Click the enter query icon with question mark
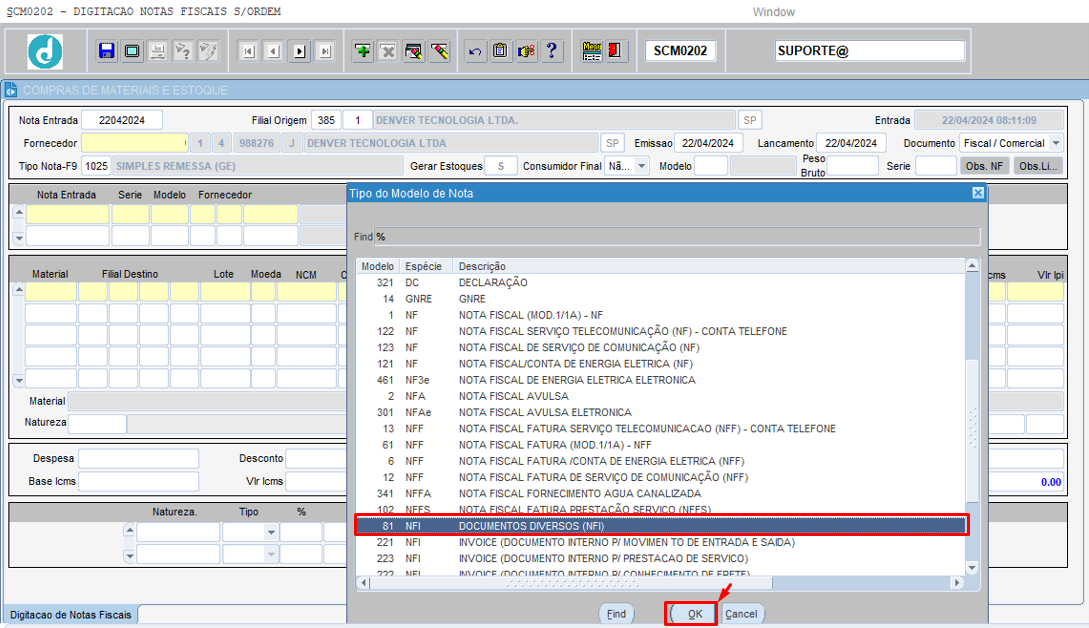 [183, 51]
